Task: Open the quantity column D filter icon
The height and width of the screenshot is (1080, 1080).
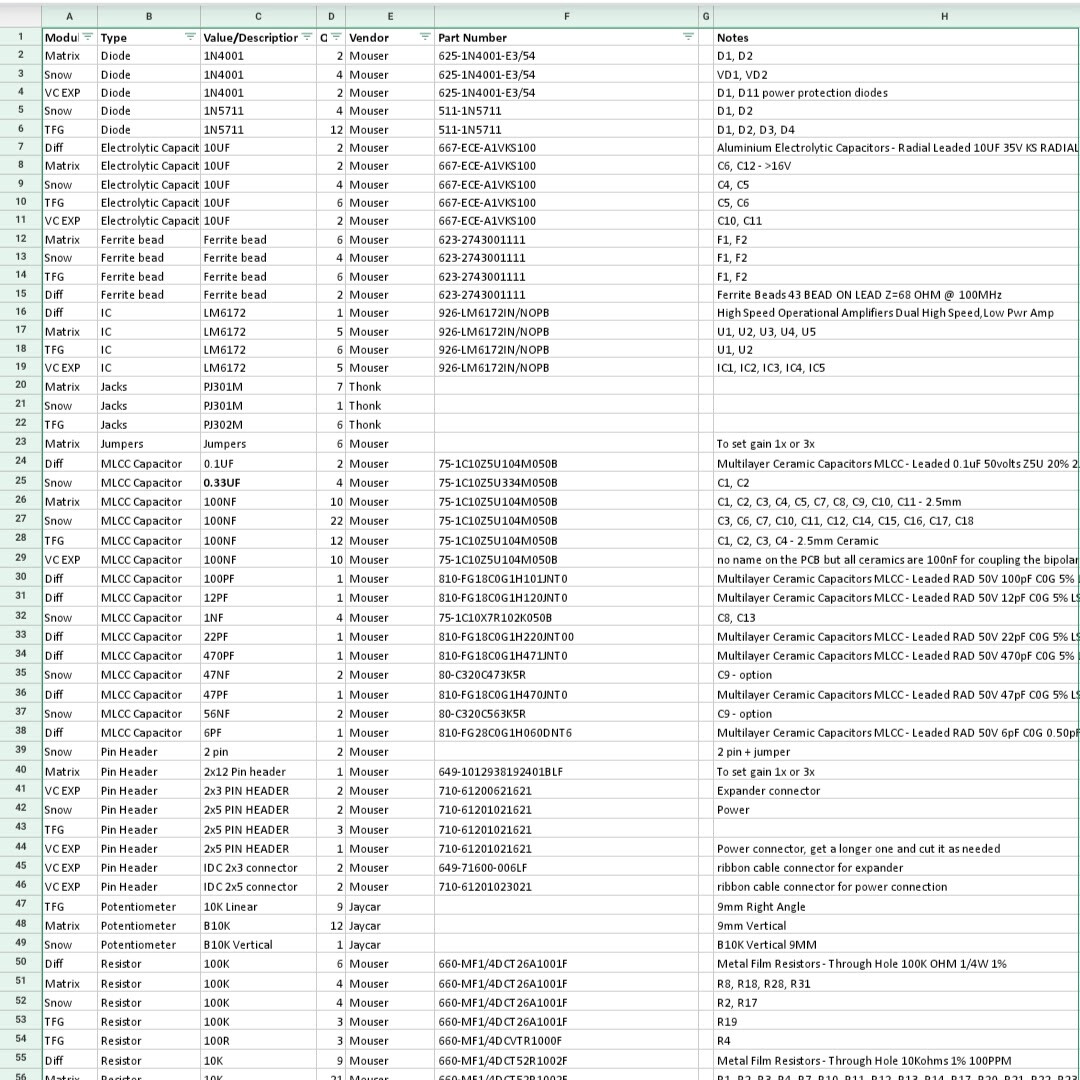Action: coord(336,37)
